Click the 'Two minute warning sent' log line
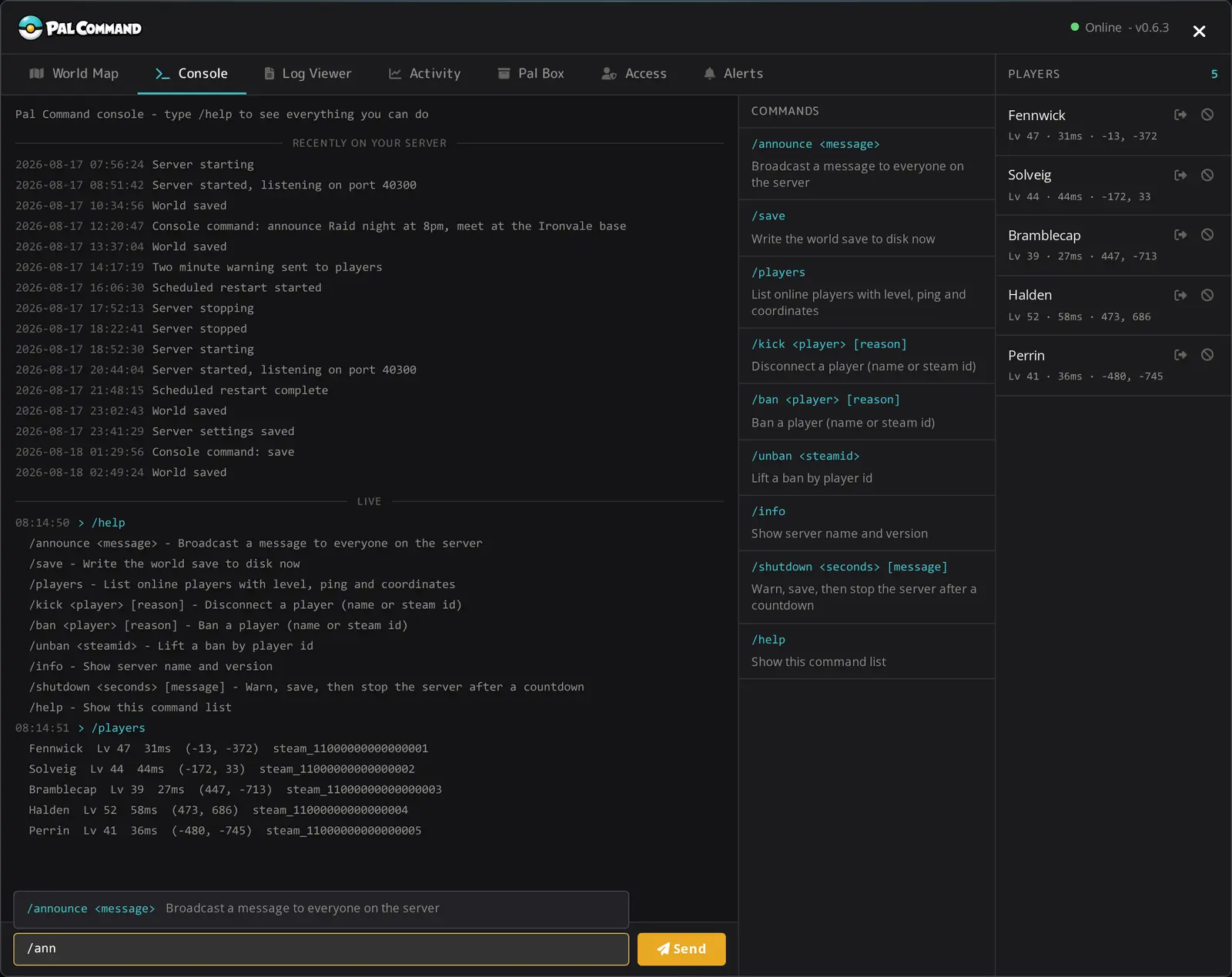The image size is (1232, 977). click(x=199, y=267)
